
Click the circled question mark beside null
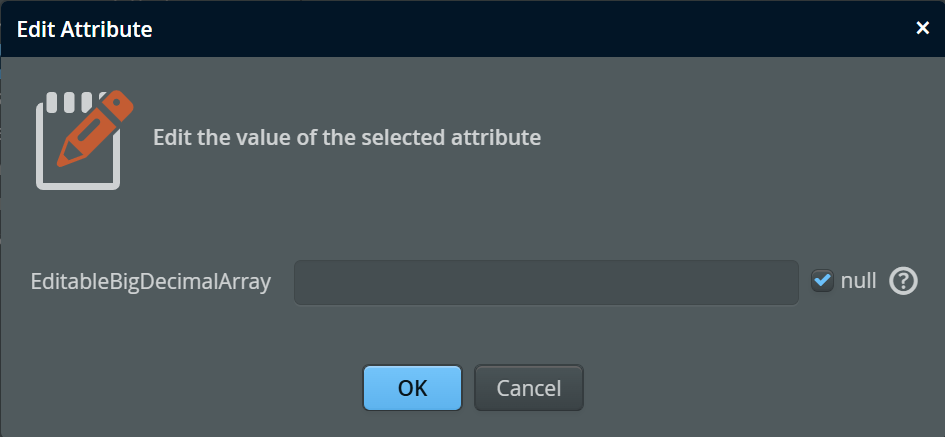pyautogui.click(x=903, y=282)
